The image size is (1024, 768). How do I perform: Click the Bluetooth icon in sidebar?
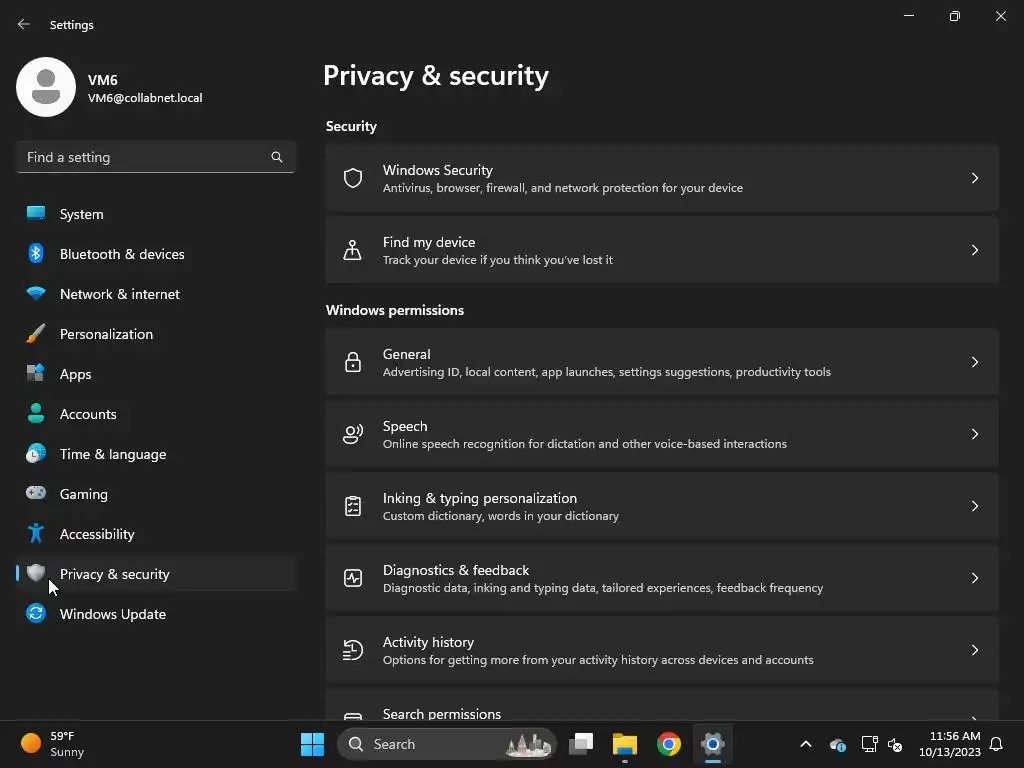click(36, 253)
